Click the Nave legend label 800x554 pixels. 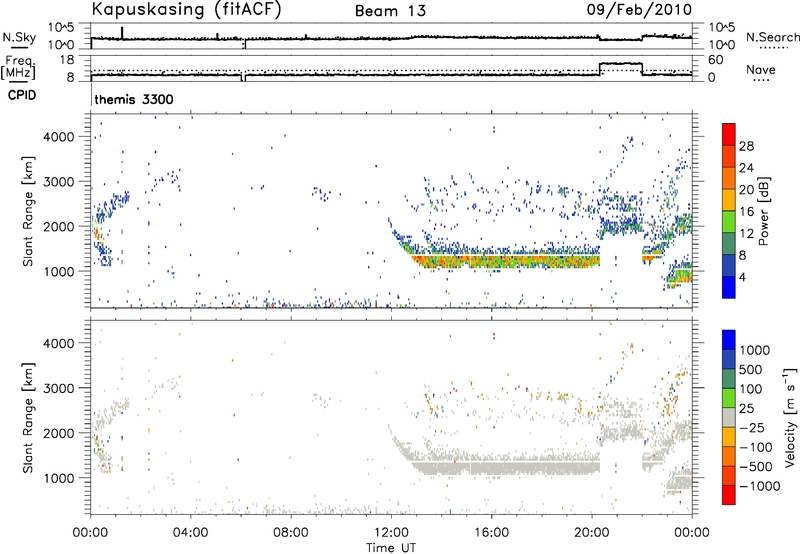tap(761, 69)
